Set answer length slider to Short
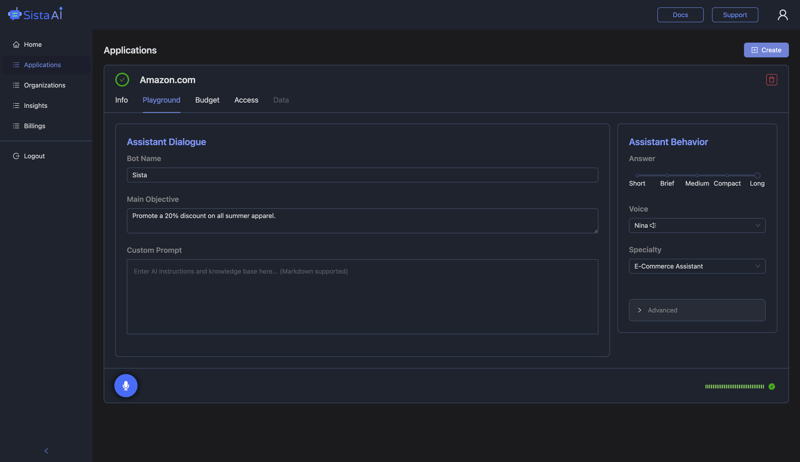Screen dimensions: 800x462 pos(637,175)
